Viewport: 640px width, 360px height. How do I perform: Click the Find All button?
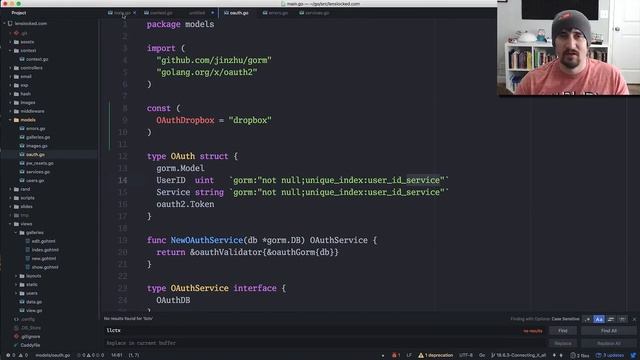click(x=609, y=331)
